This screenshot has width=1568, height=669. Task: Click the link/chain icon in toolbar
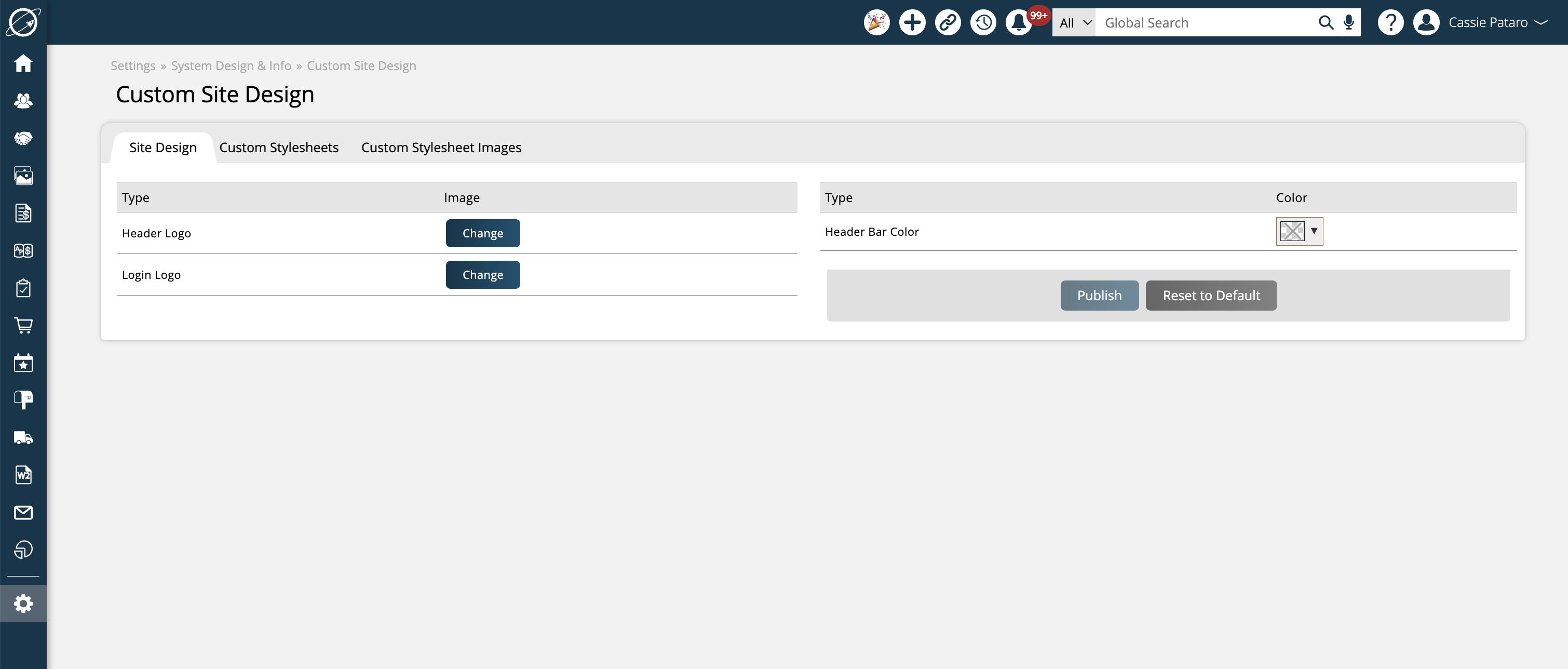coord(947,22)
